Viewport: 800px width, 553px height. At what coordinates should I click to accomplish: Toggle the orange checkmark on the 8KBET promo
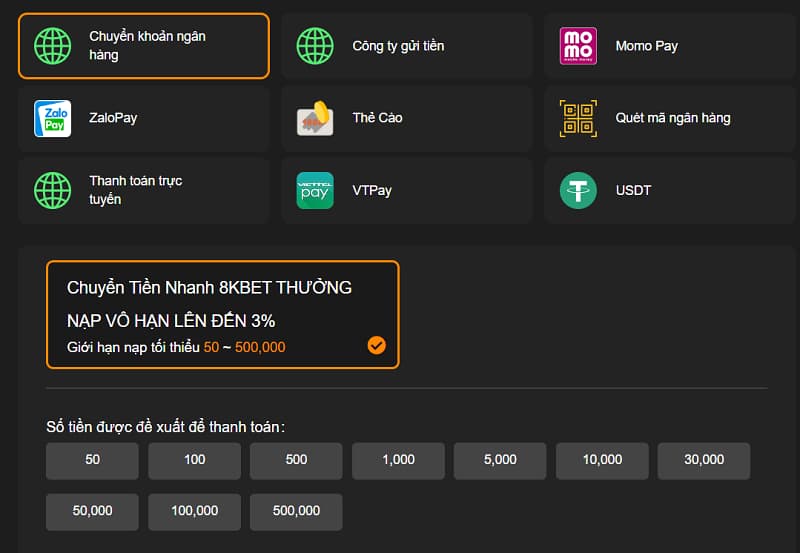(376, 345)
